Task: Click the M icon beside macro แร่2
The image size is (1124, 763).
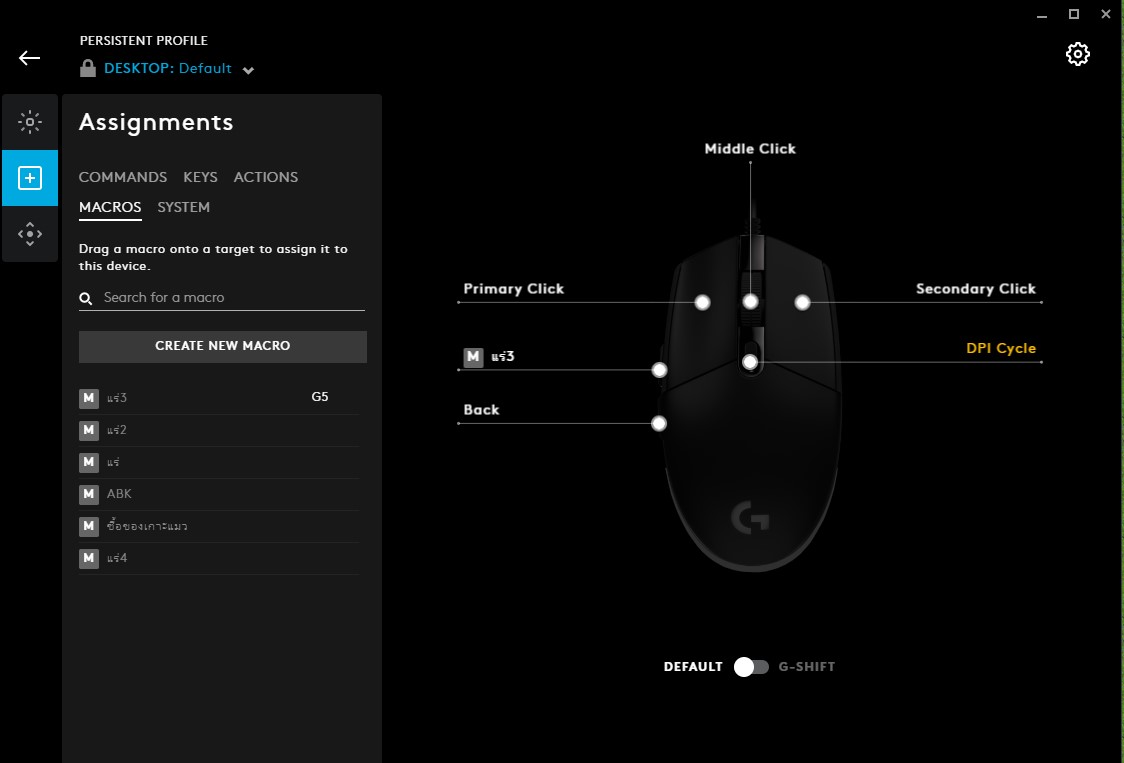Action: [89, 430]
